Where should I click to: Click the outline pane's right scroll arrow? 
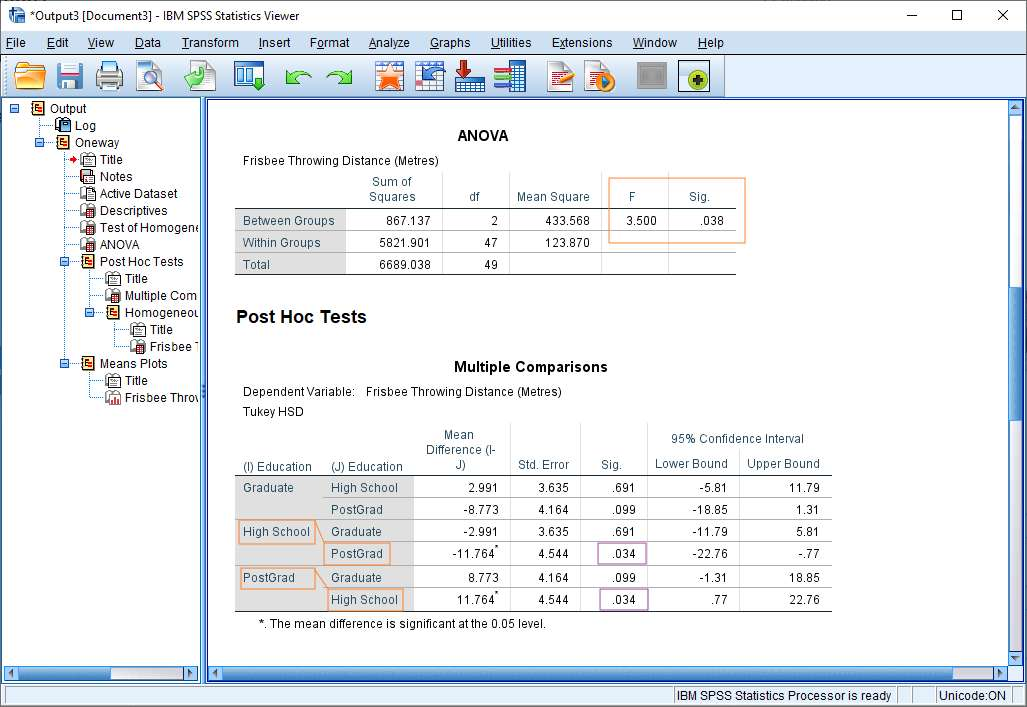coord(190,673)
